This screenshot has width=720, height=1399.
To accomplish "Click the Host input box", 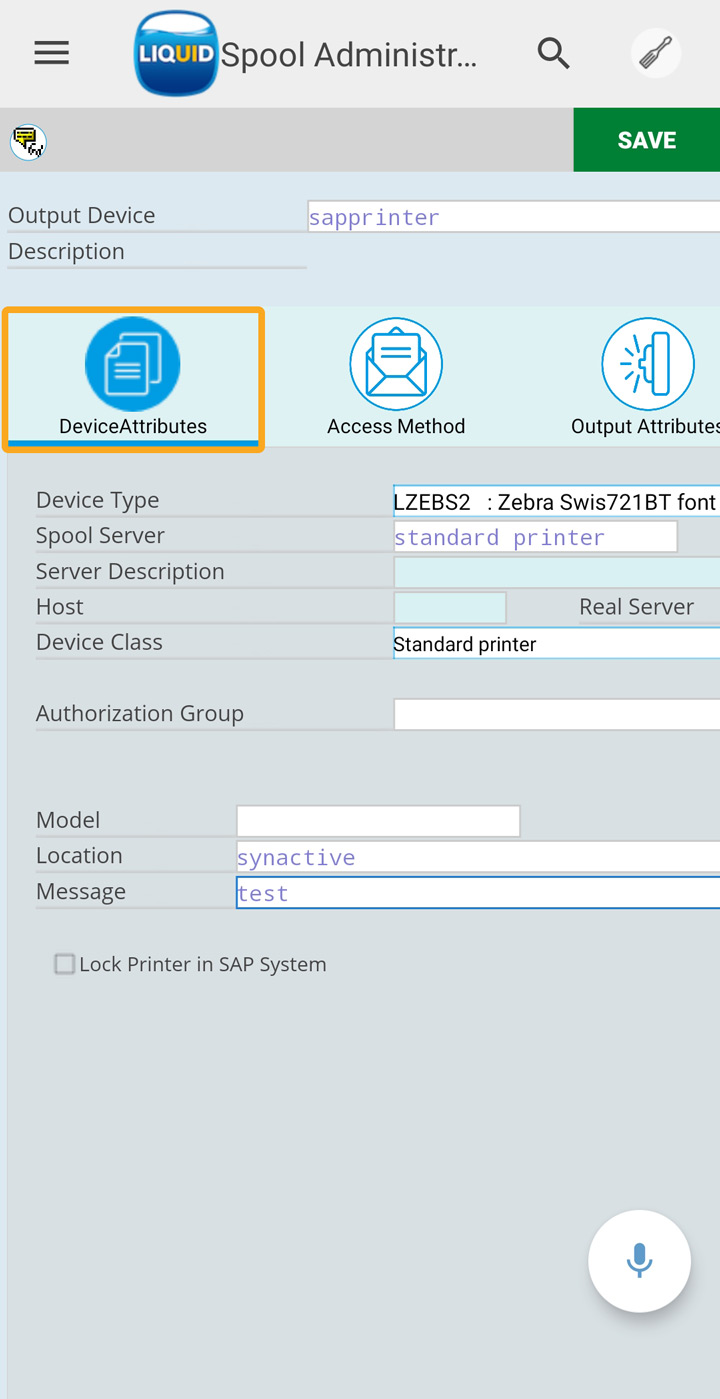I will coord(450,608).
